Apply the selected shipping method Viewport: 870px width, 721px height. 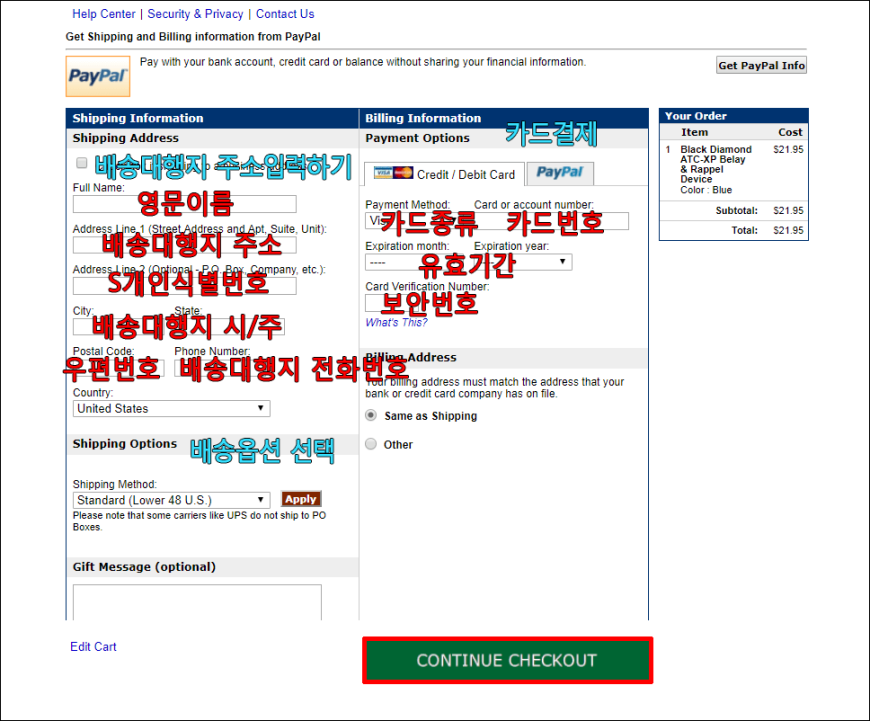pyautogui.click(x=301, y=499)
